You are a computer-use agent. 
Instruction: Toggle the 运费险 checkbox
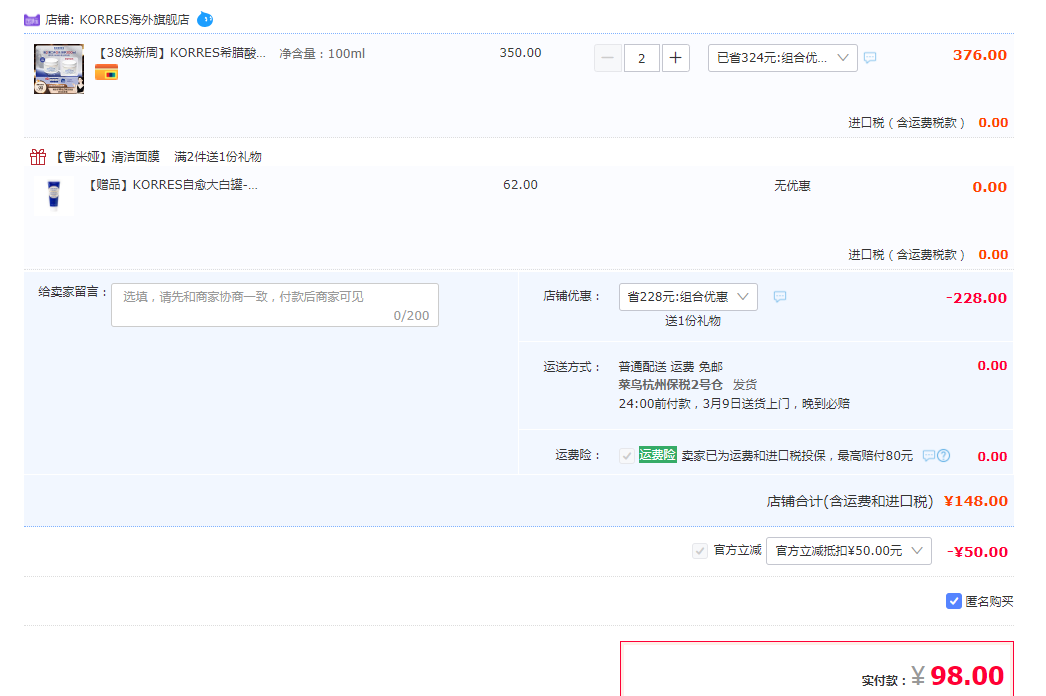(626, 456)
